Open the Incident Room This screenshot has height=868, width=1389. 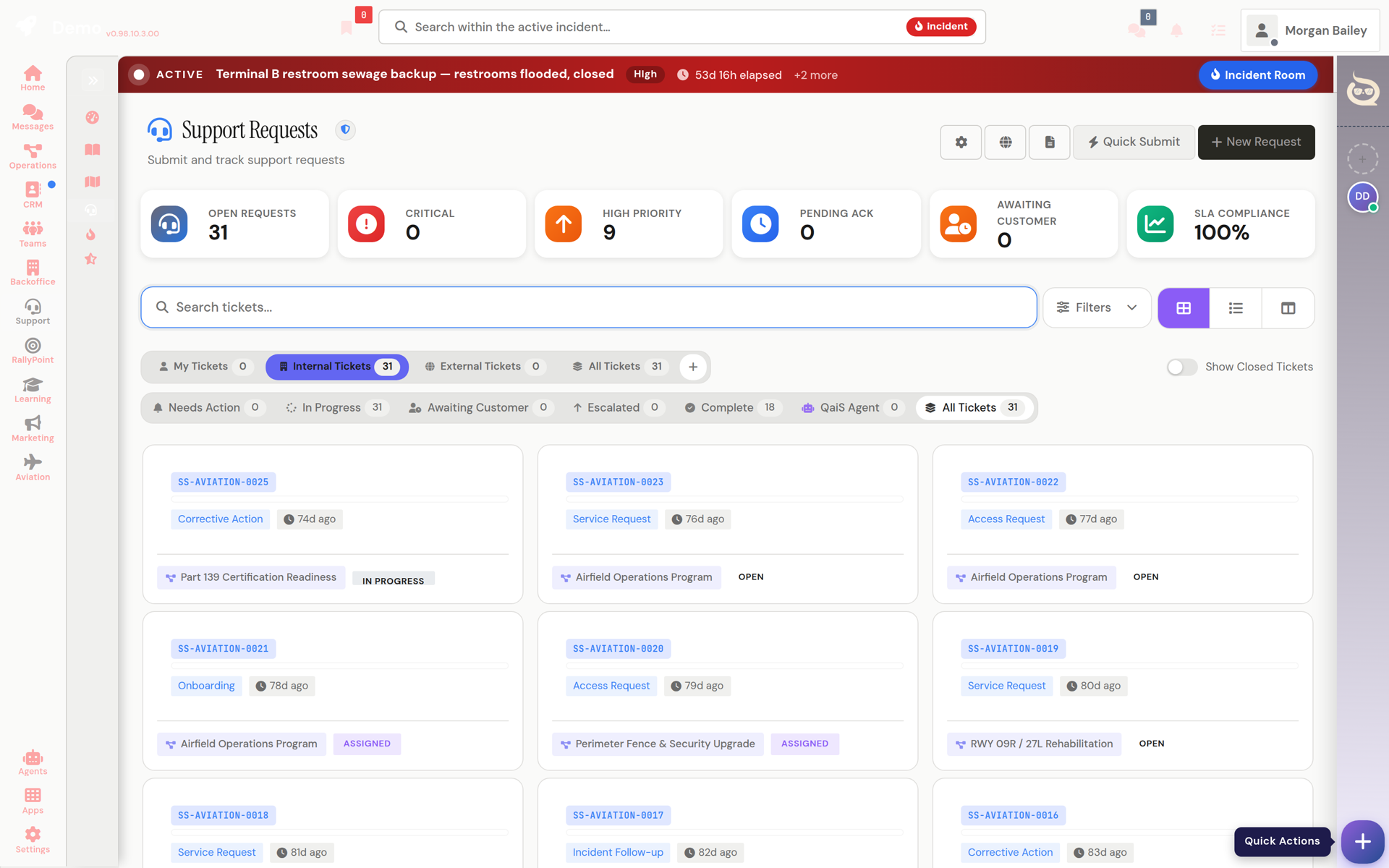pos(1257,75)
